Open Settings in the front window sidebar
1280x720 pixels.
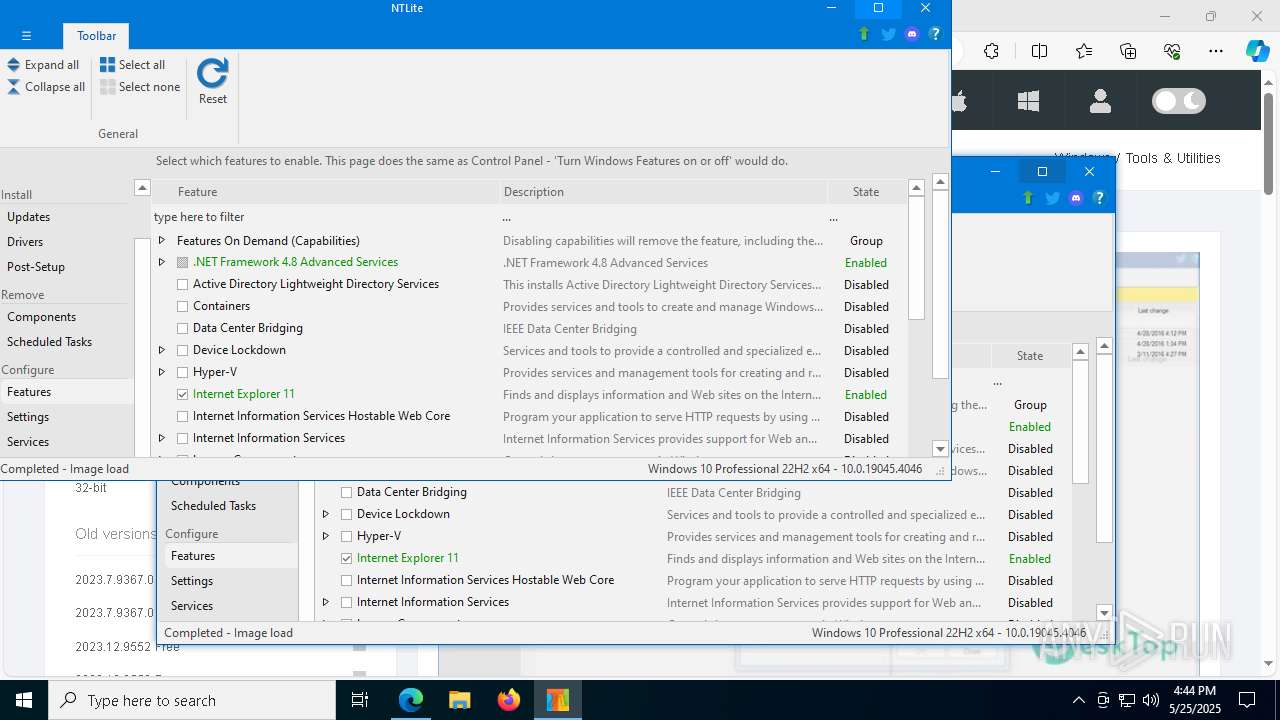click(28, 417)
